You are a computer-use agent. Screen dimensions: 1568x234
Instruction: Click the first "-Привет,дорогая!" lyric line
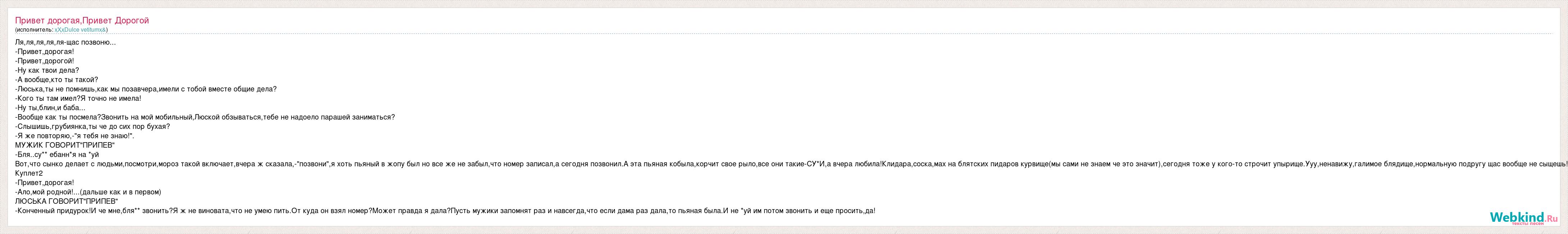(45, 52)
